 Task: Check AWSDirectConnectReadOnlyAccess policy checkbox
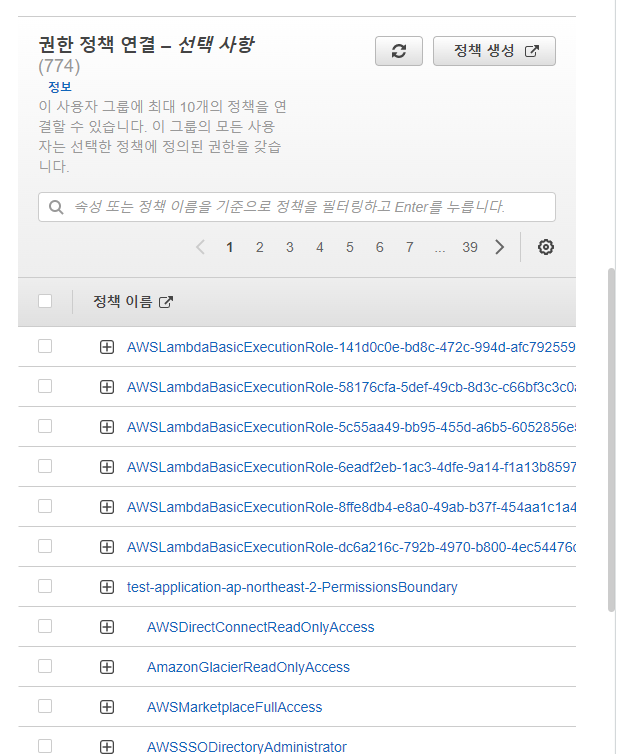pyautogui.click(x=45, y=626)
